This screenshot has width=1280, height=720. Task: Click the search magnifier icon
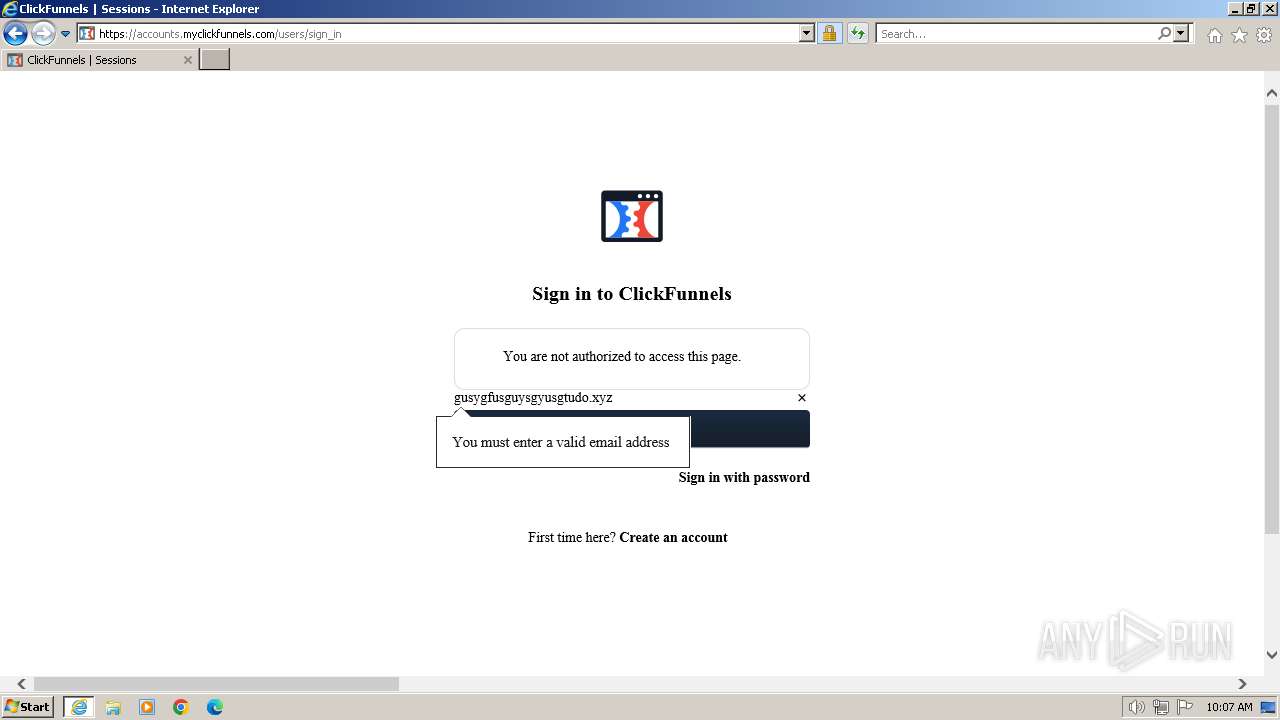(1165, 34)
